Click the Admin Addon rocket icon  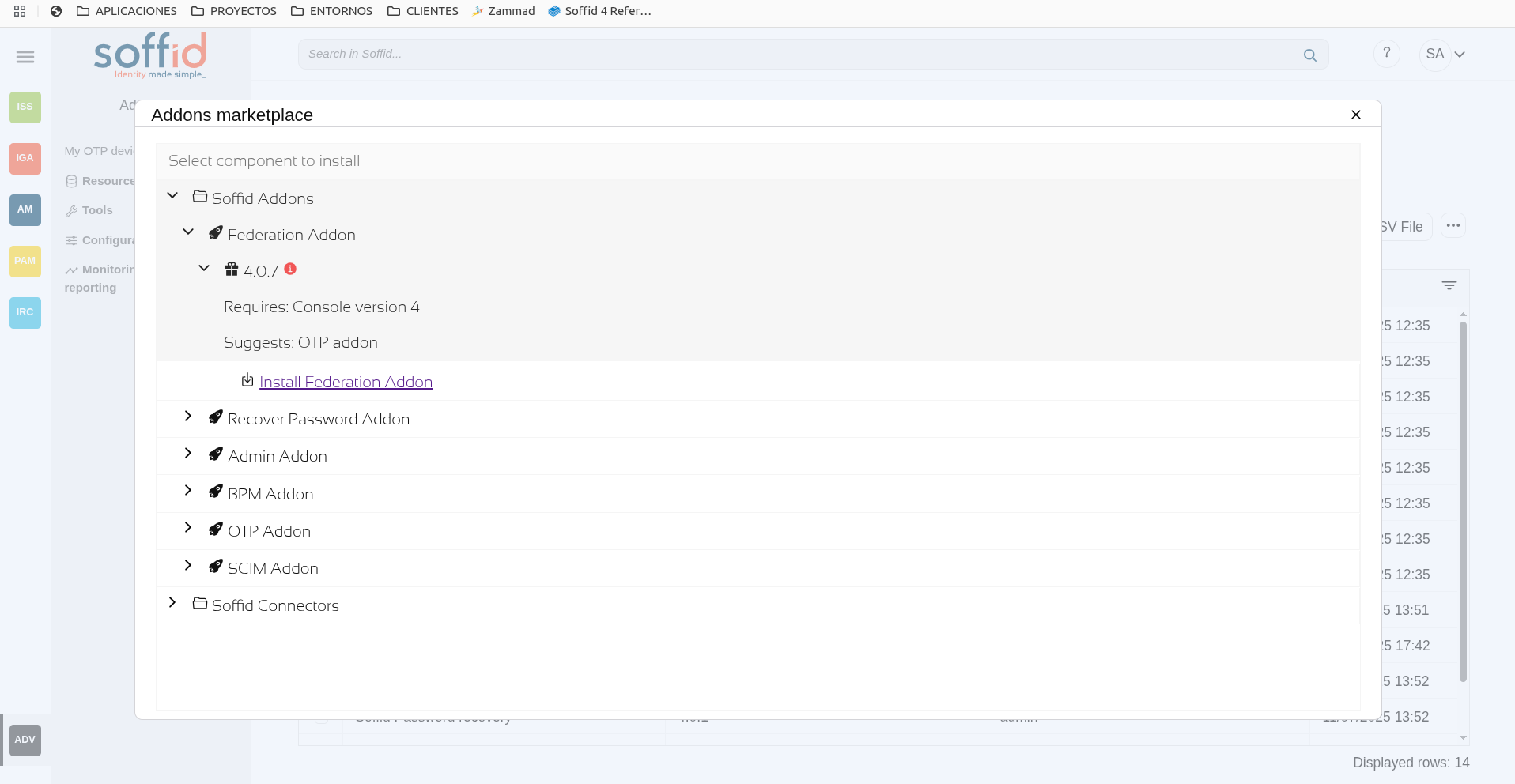click(x=215, y=454)
